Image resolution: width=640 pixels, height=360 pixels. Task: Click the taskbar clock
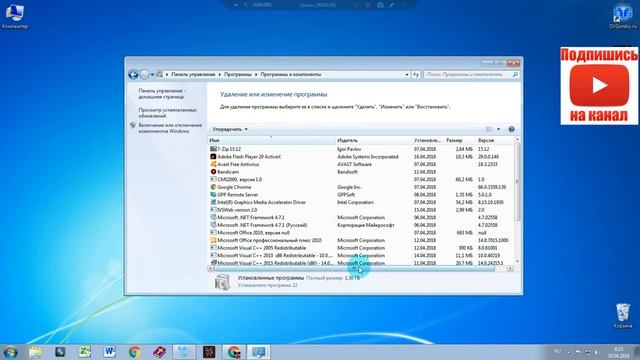click(x=618, y=352)
